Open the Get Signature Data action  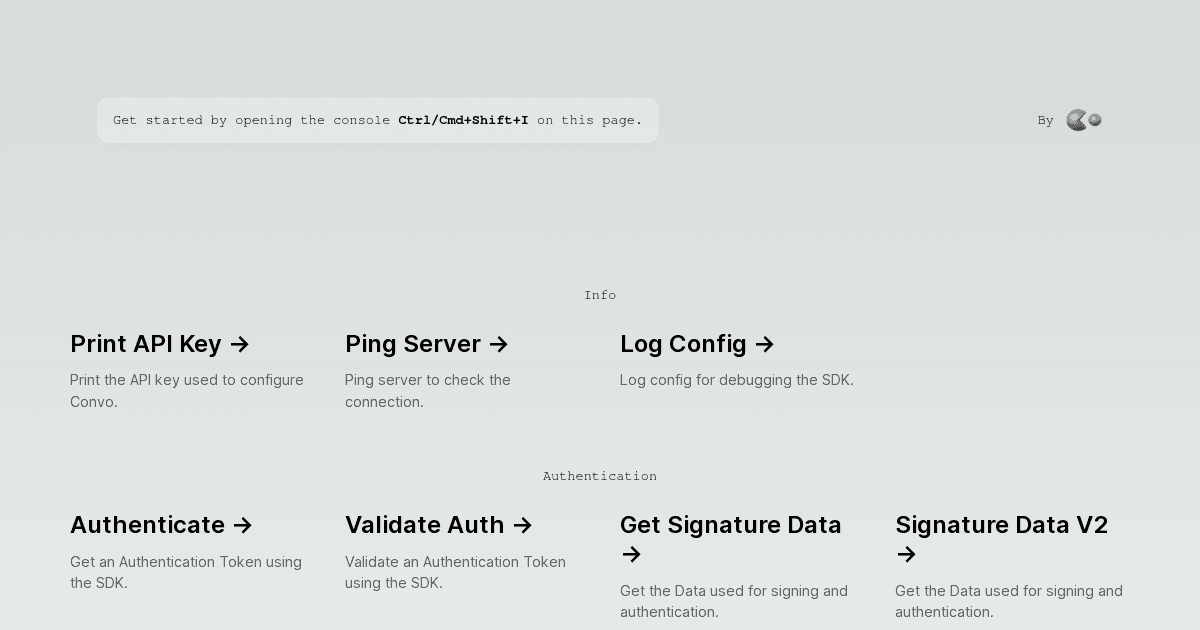731,525
